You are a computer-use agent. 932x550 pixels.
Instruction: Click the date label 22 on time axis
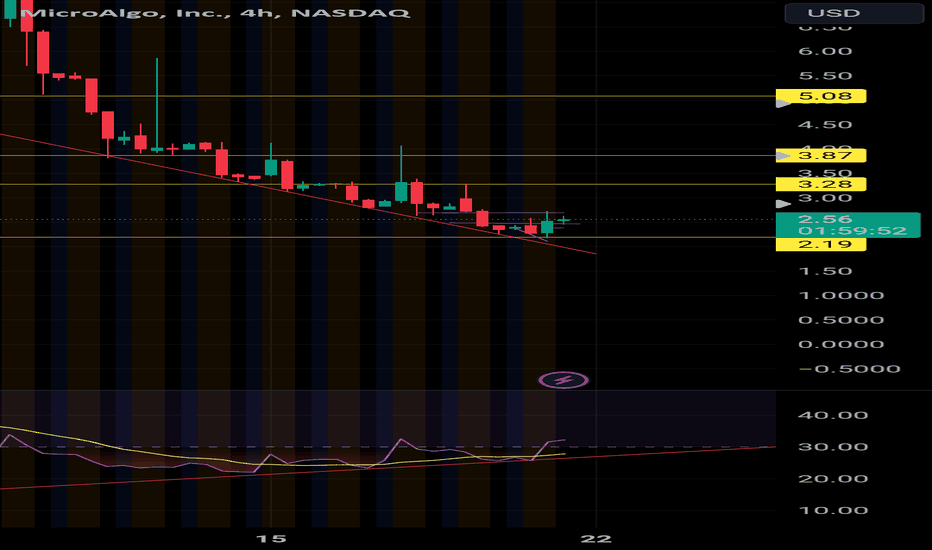pyautogui.click(x=596, y=539)
